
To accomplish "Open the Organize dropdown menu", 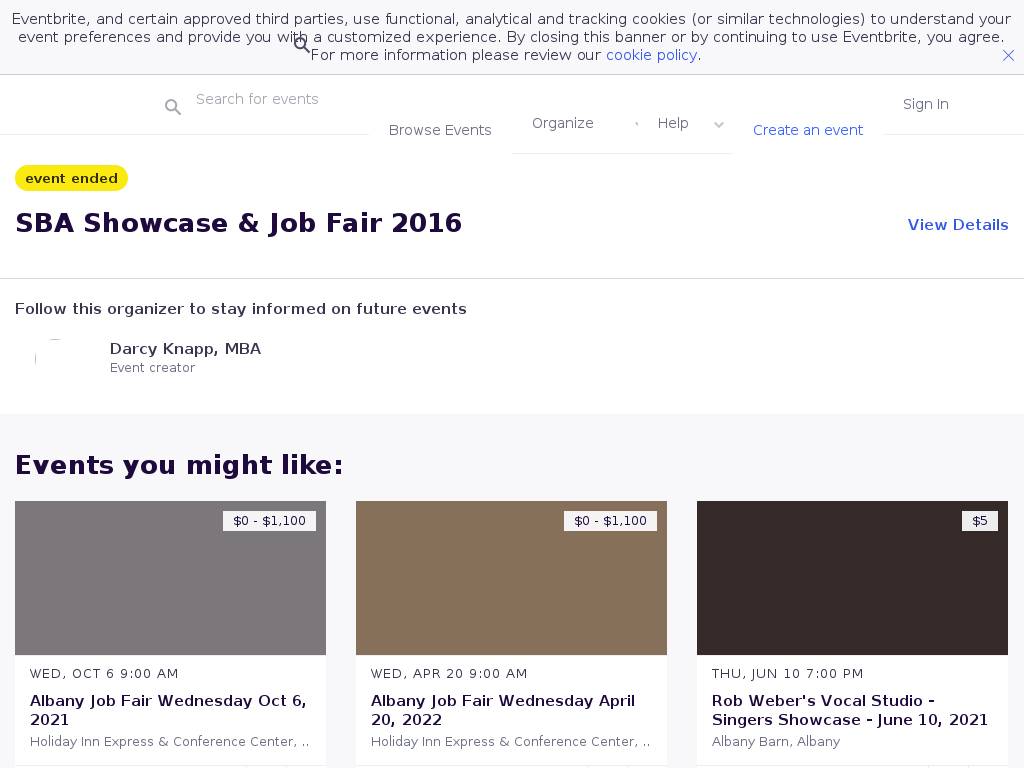I will [563, 123].
